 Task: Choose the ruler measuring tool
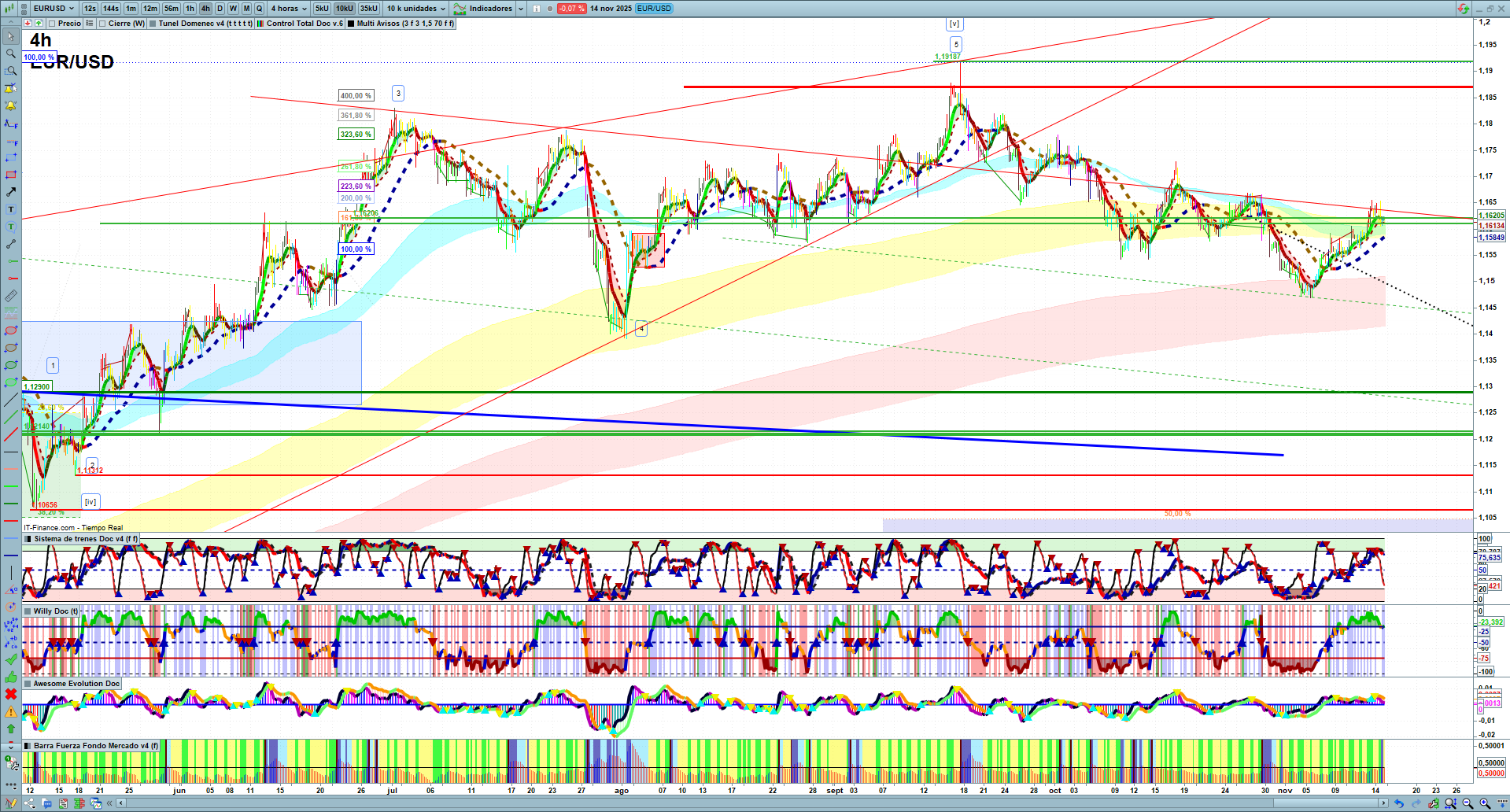[10, 296]
